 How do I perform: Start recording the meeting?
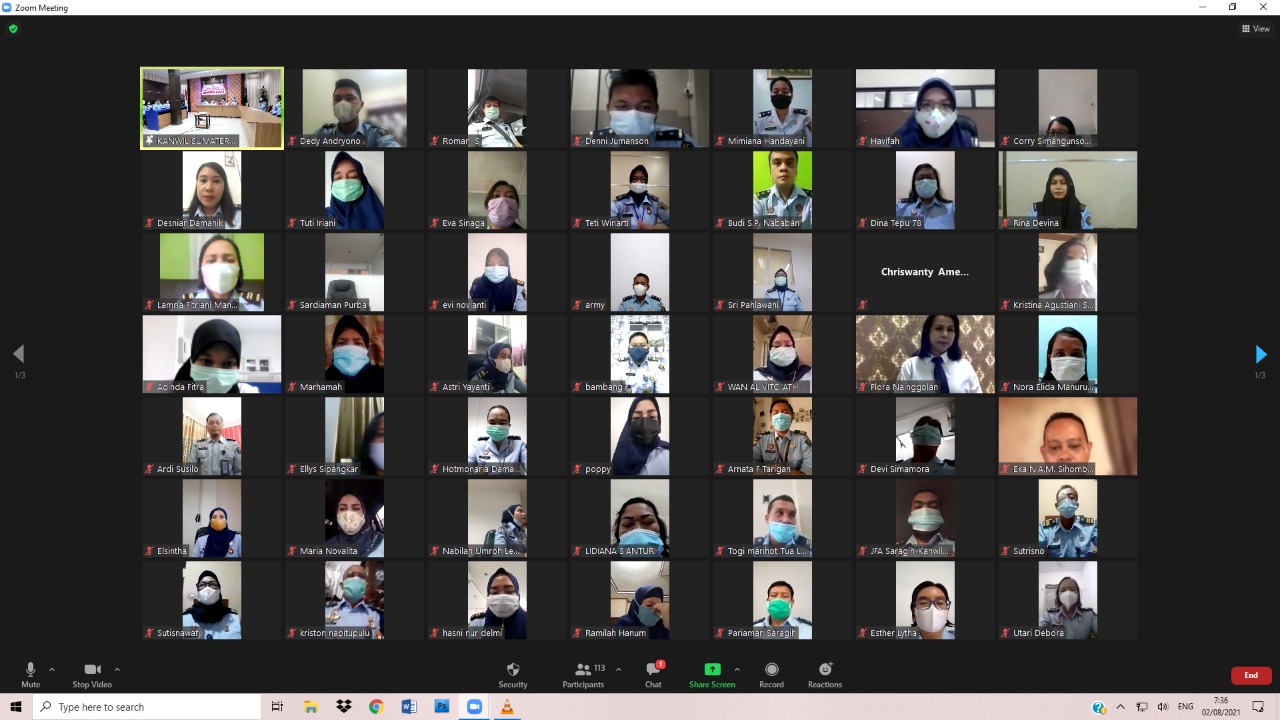[771, 673]
